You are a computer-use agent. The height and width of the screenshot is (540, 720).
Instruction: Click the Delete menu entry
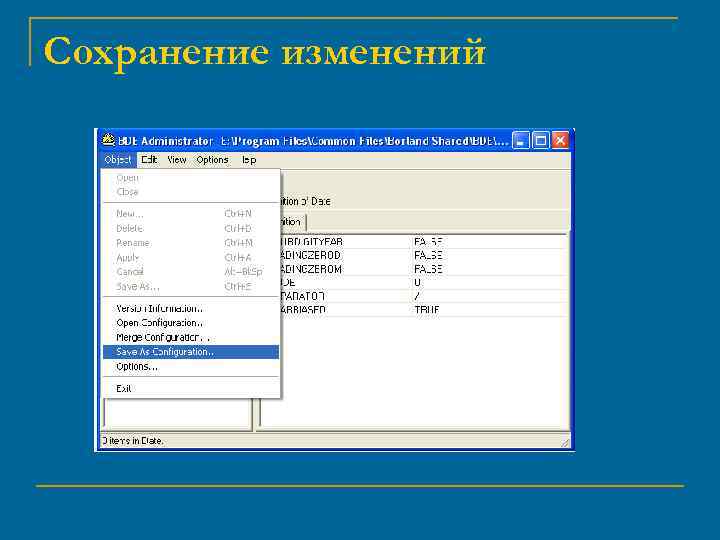[191, 228]
